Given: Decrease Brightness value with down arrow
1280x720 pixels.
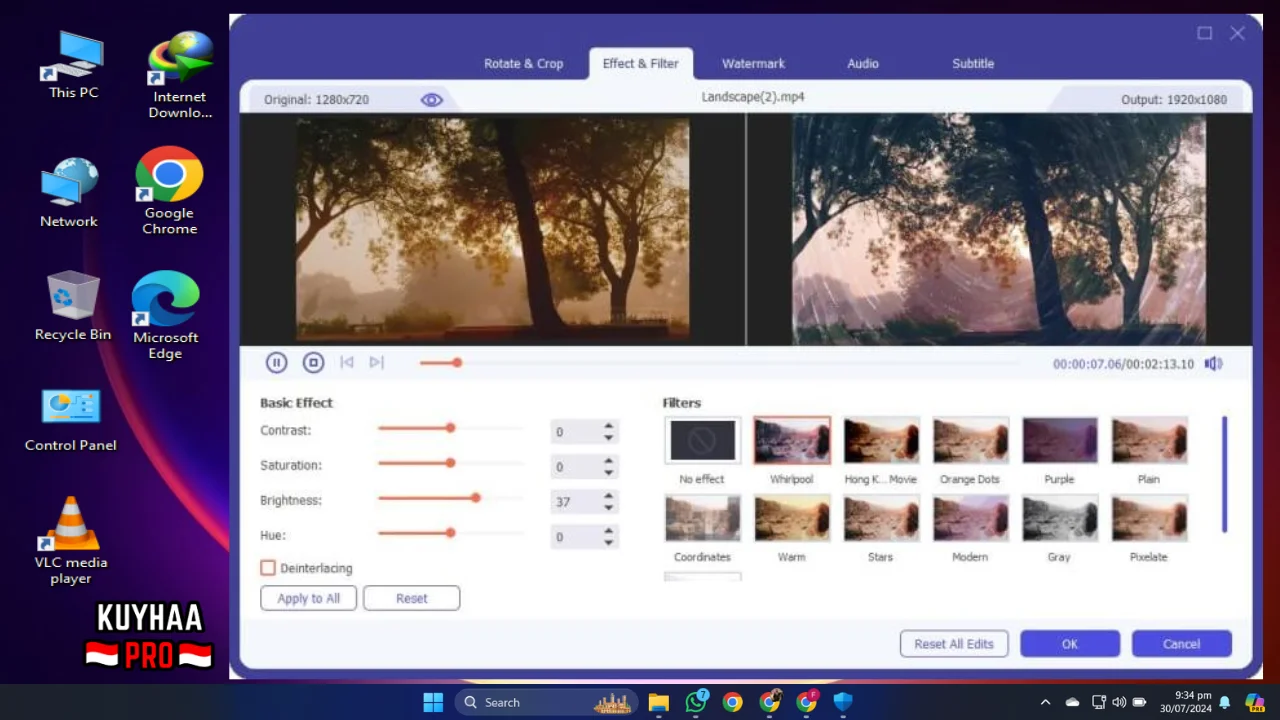Looking at the screenshot, I should click(608, 508).
